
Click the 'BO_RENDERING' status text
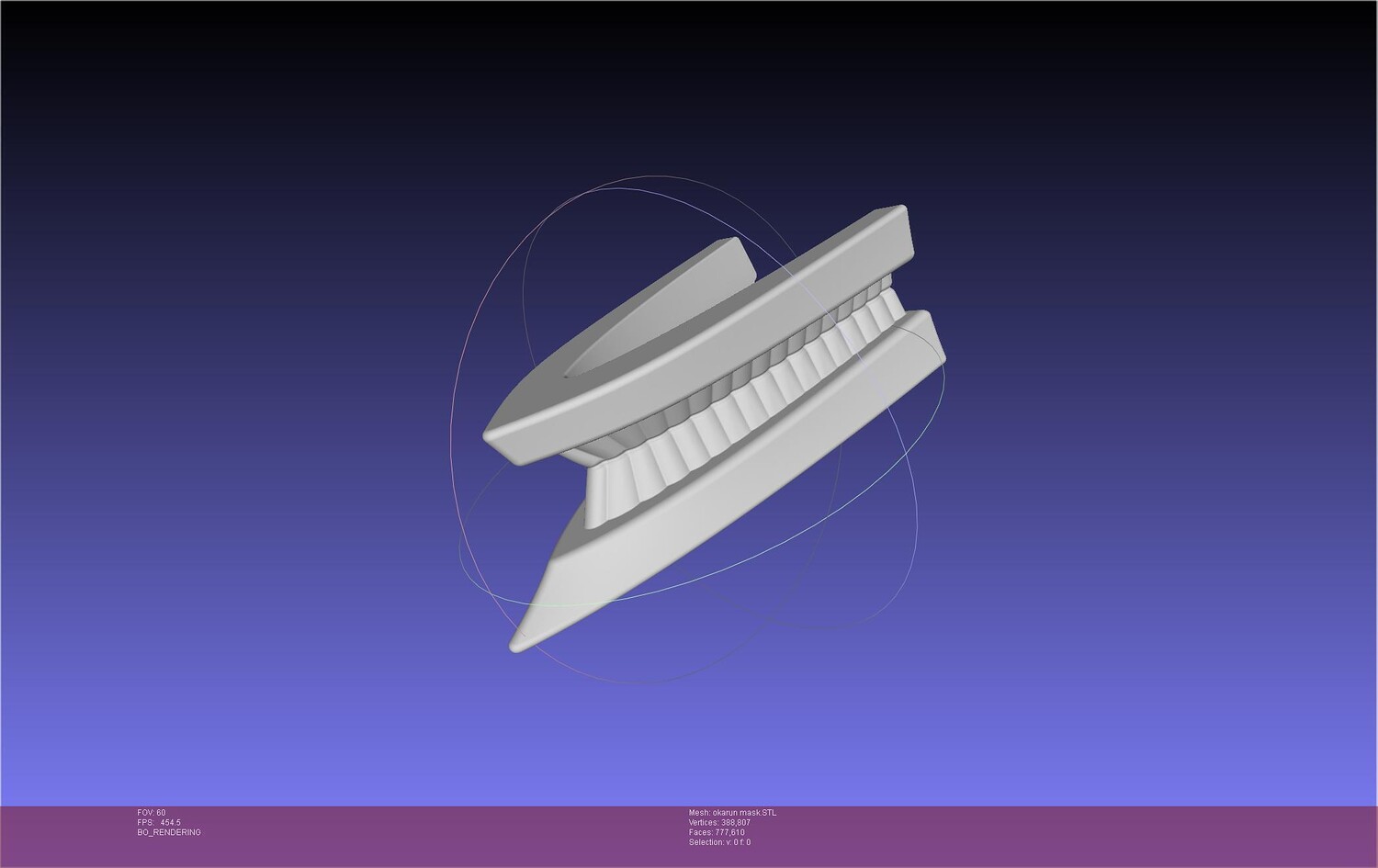[169, 832]
